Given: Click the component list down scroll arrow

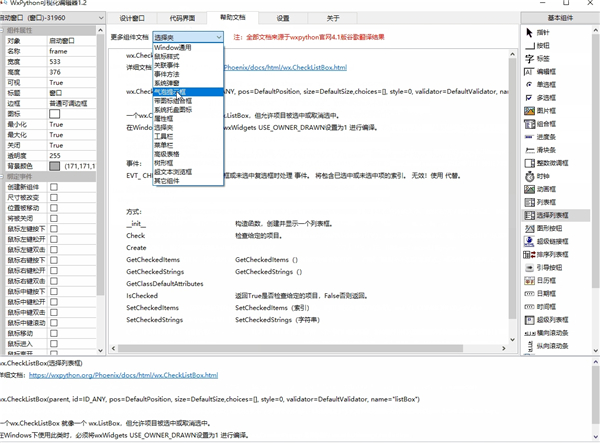Looking at the screenshot, I should [595, 351].
